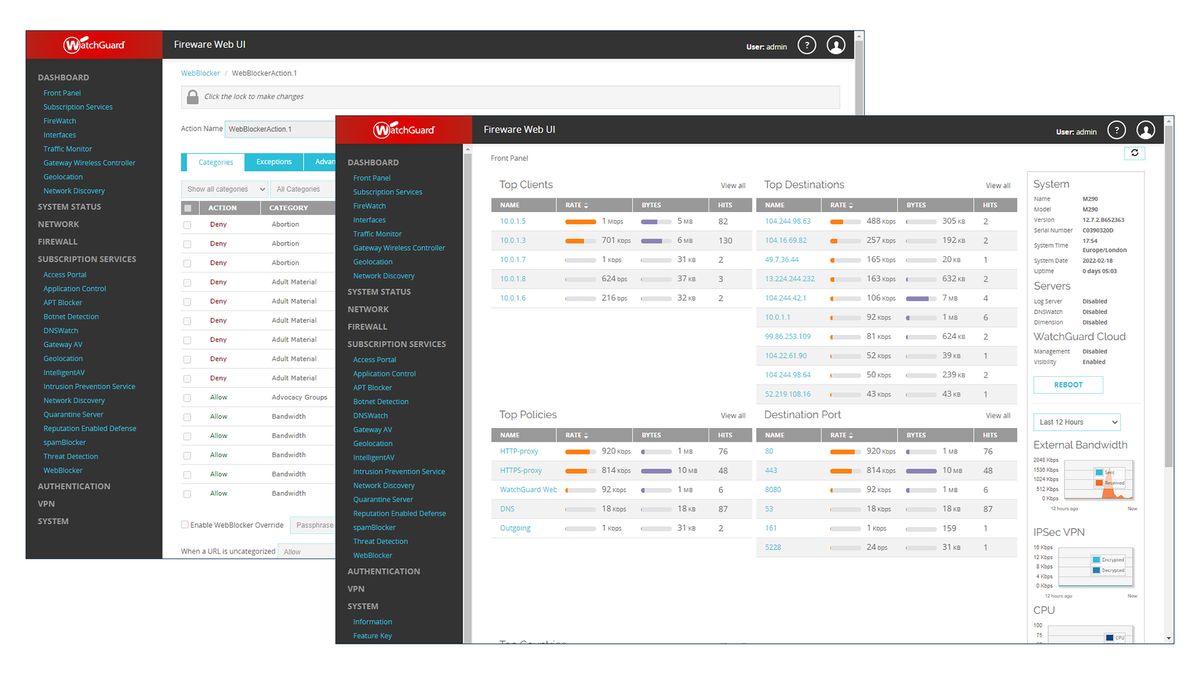Click the help icon in the front Fireware window

(x=1117, y=130)
